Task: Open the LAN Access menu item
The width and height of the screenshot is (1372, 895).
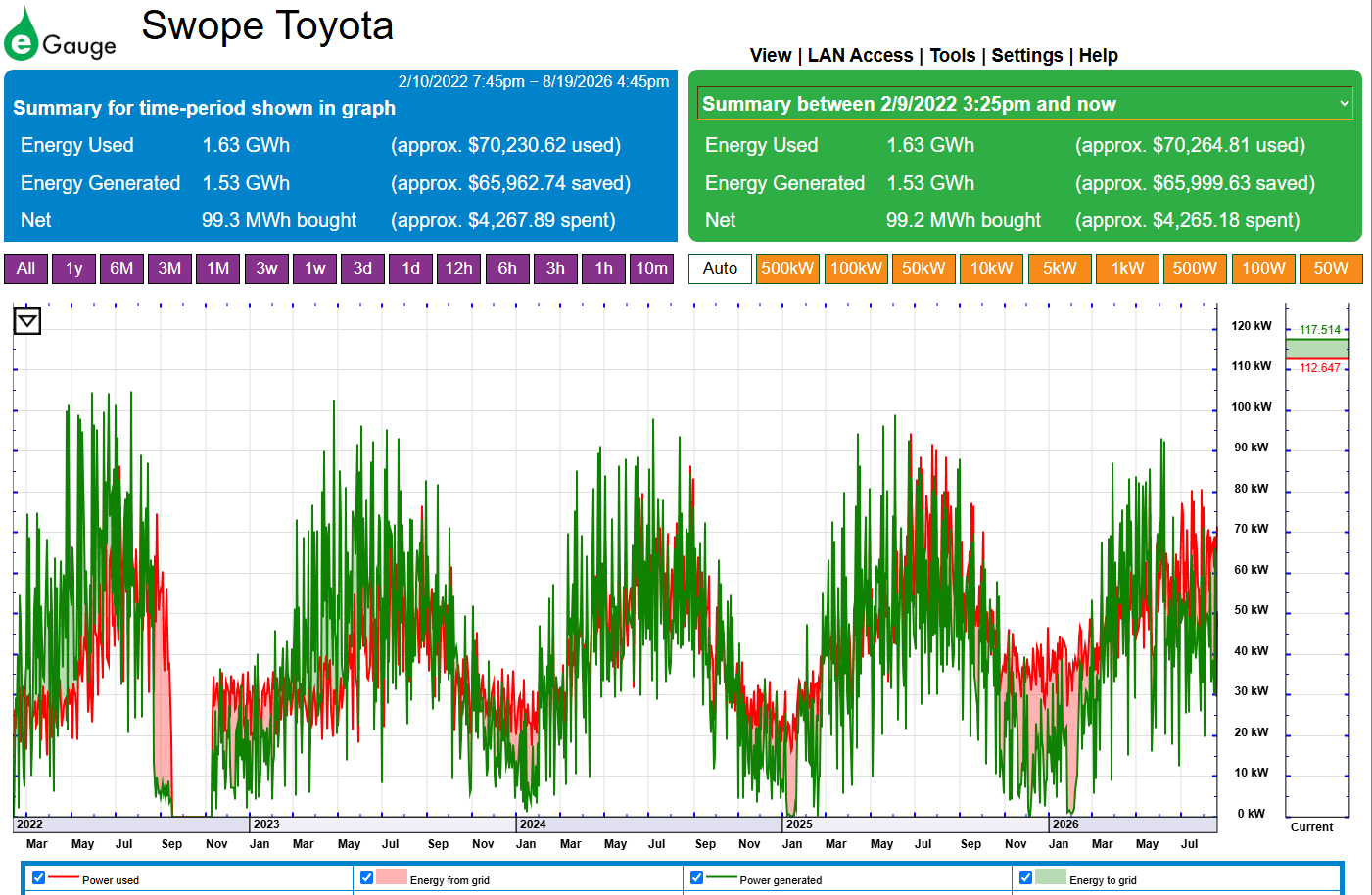Action: [860, 55]
